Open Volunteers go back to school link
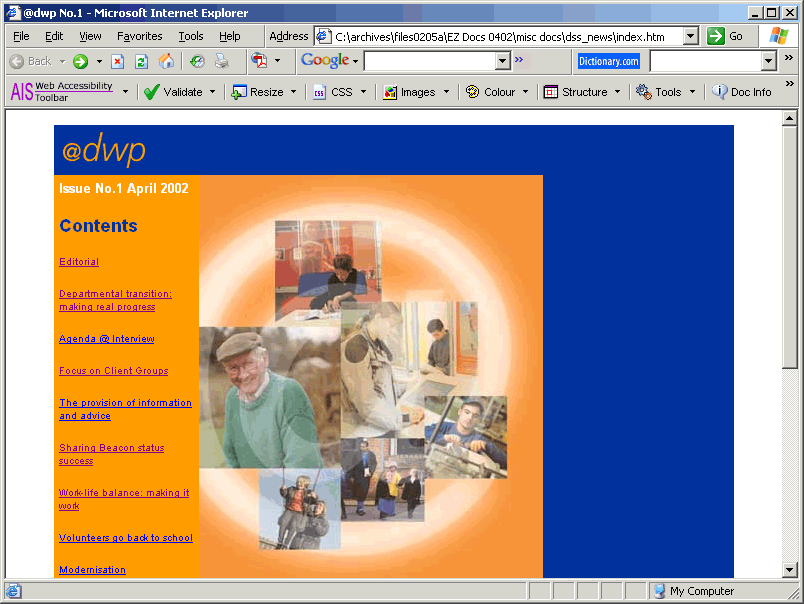 pos(126,538)
